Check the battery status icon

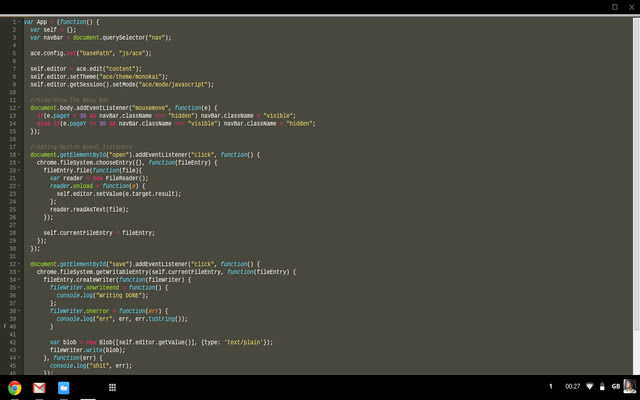click(602, 386)
